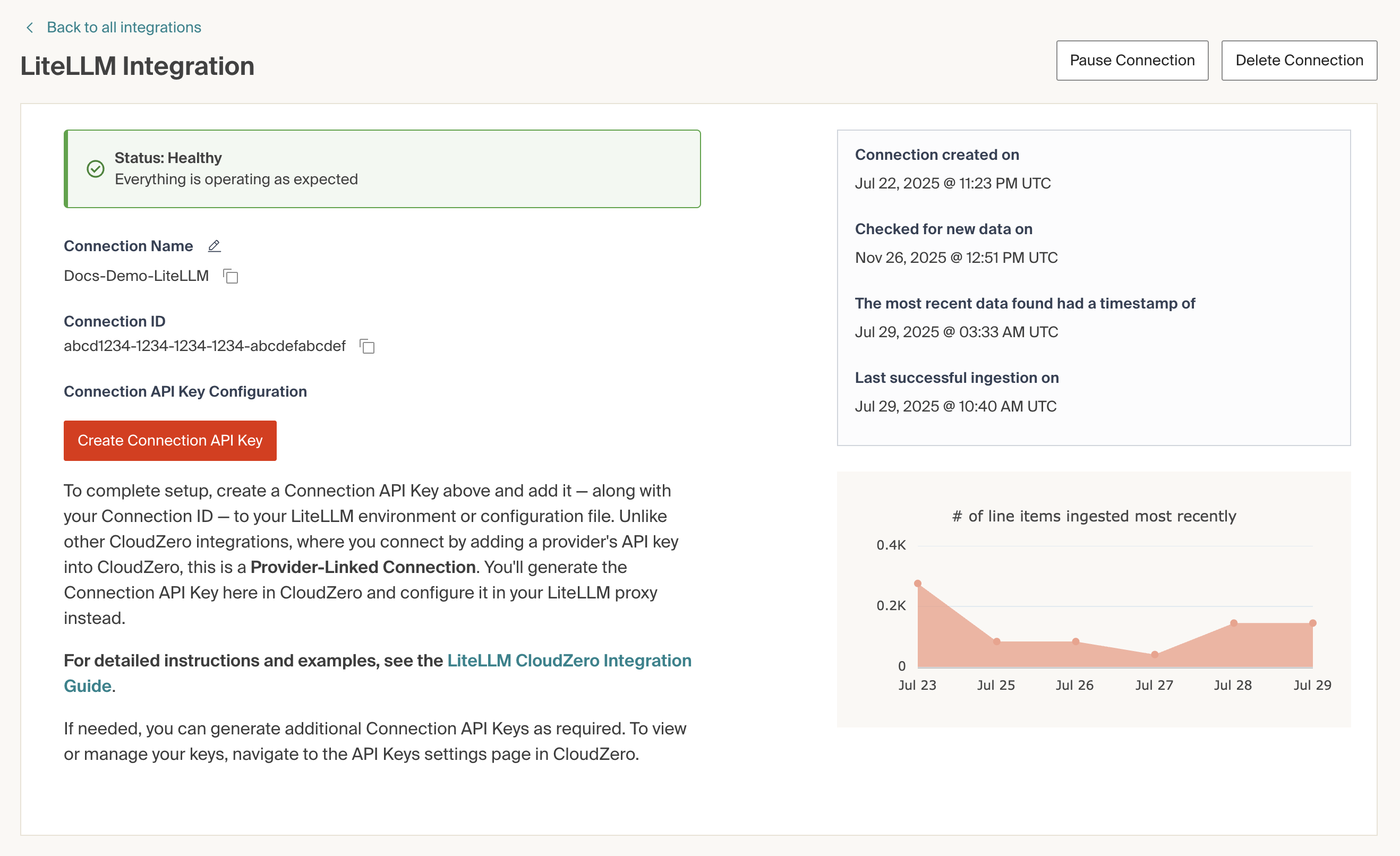Screen dimensions: 1400x856
Task: Click the Jul 26 chart data point
Action: [1075, 642]
